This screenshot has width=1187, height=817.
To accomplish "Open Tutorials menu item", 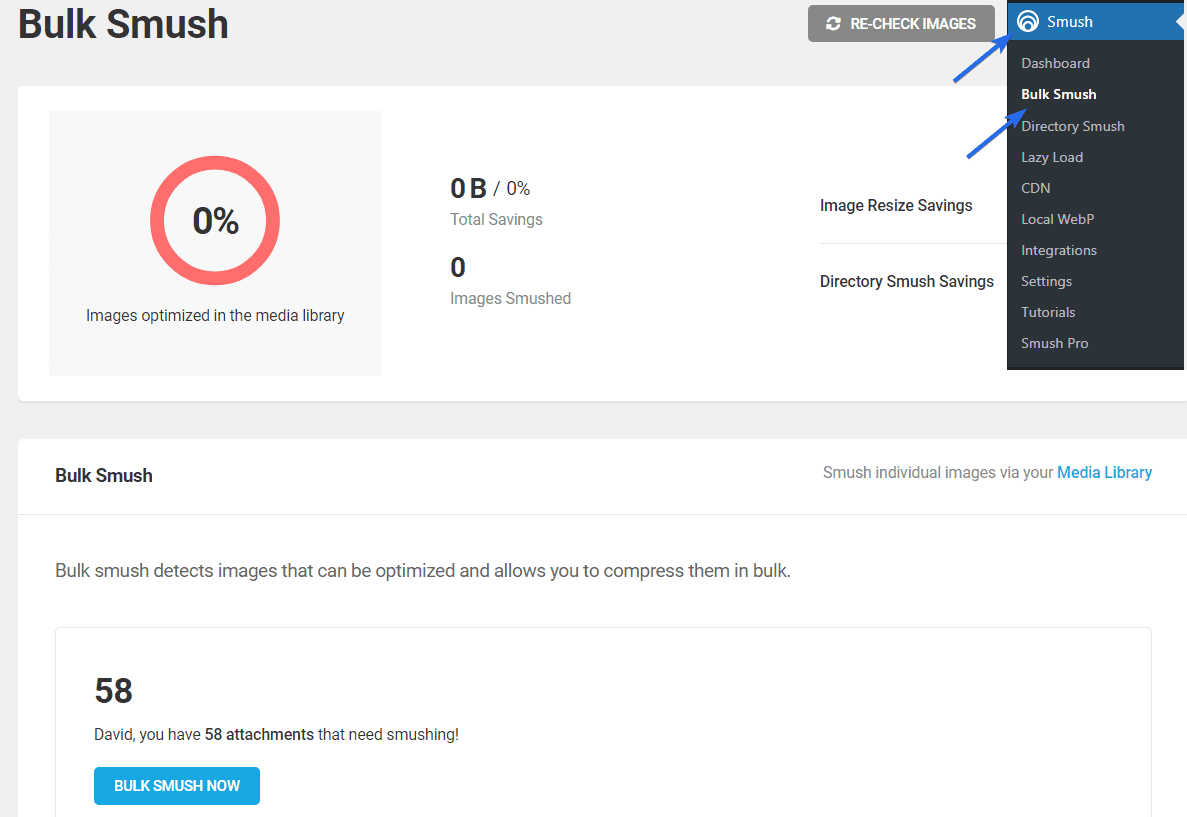I will pos(1048,312).
